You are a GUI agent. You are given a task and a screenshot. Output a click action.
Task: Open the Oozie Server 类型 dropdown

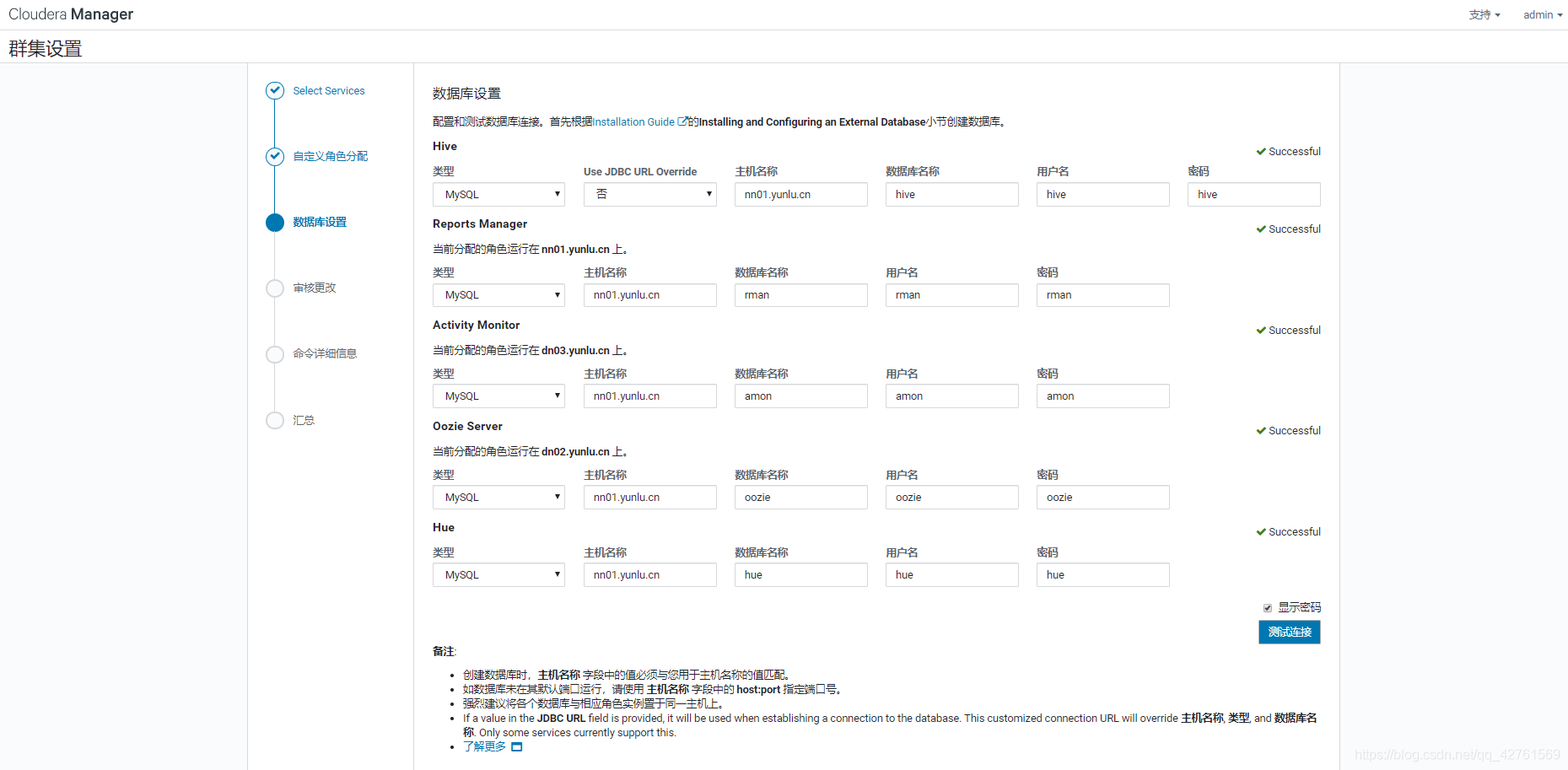coord(498,498)
